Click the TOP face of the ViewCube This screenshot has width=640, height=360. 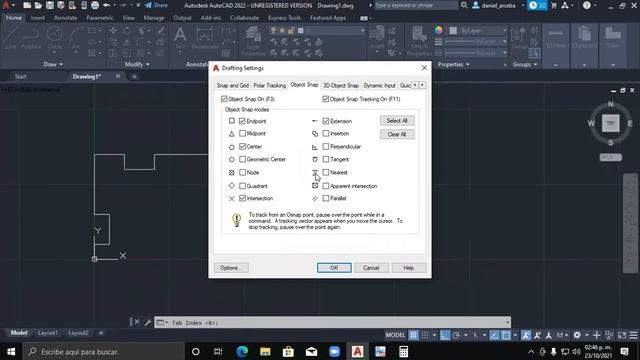(x=611, y=123)
